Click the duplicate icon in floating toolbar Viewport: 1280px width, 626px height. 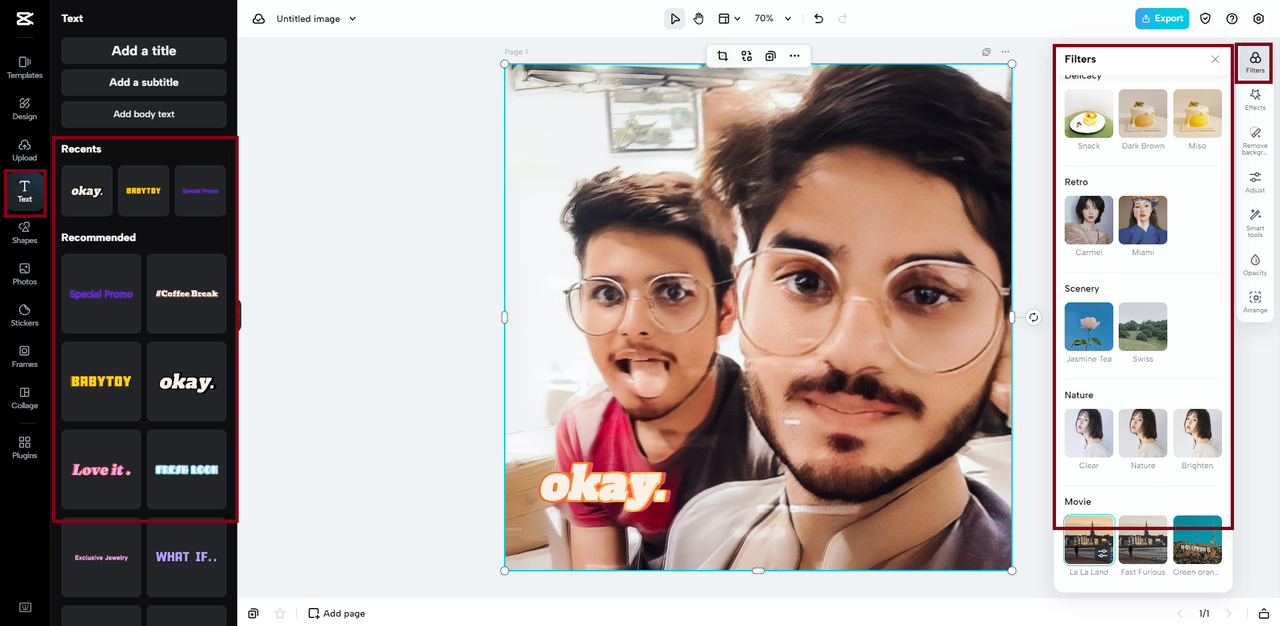point(770,56)
